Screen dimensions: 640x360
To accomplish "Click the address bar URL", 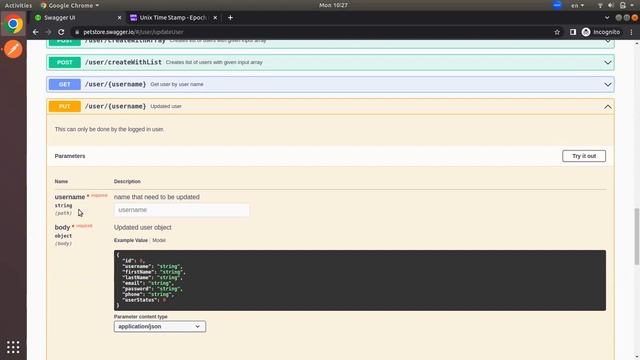I will [x=133, y=32].
